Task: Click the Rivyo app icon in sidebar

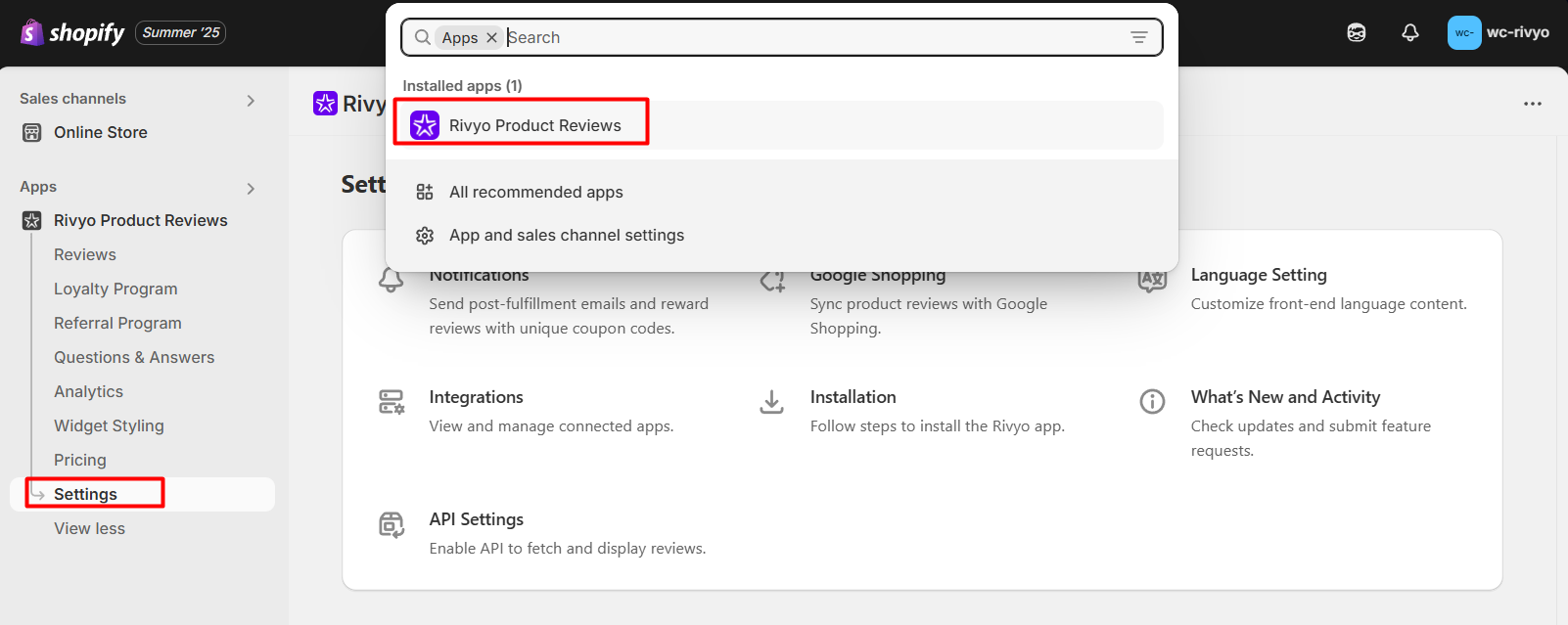Action: (x=32, y=220)
